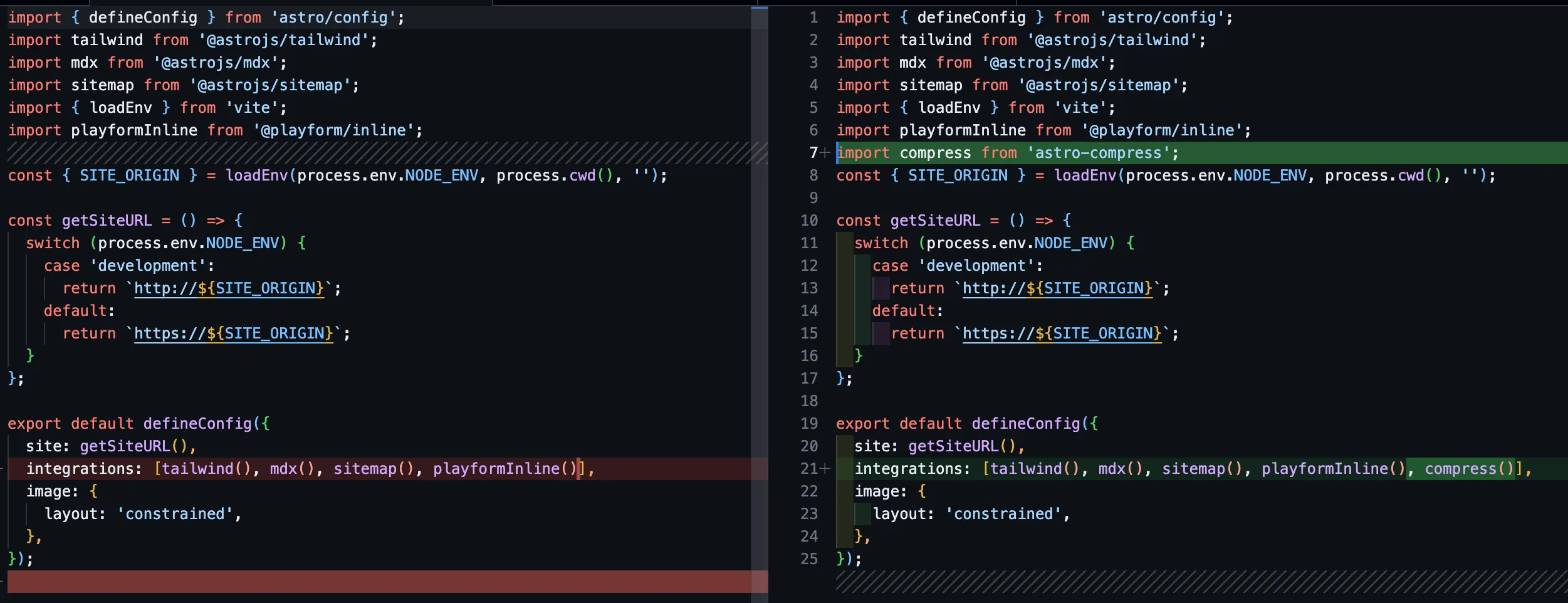Click playformInline() in left pane integrations line
This screenshot has width=1568, height=603.
(x=504, y=469)
